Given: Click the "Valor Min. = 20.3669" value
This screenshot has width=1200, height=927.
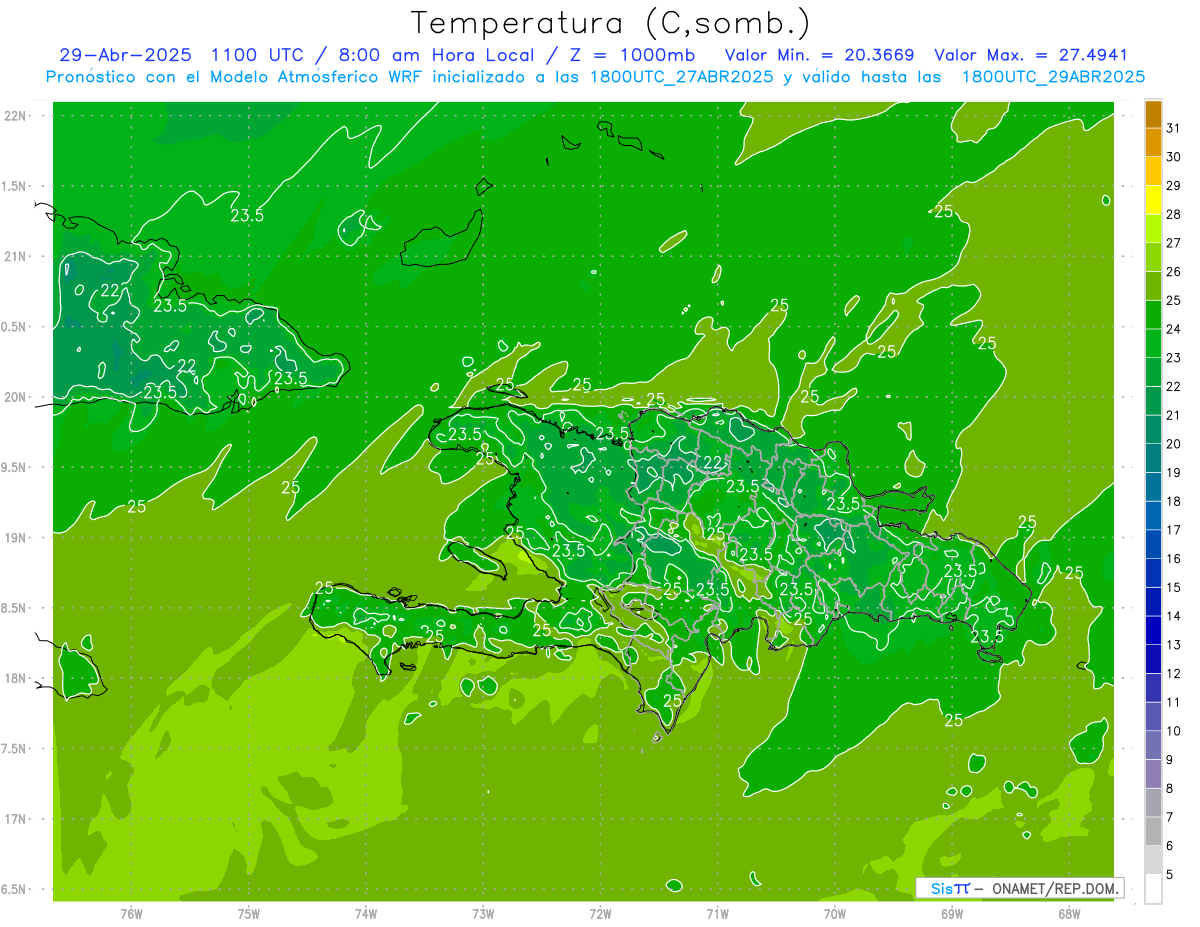Looking at the screenshot, I should (819, 55).
